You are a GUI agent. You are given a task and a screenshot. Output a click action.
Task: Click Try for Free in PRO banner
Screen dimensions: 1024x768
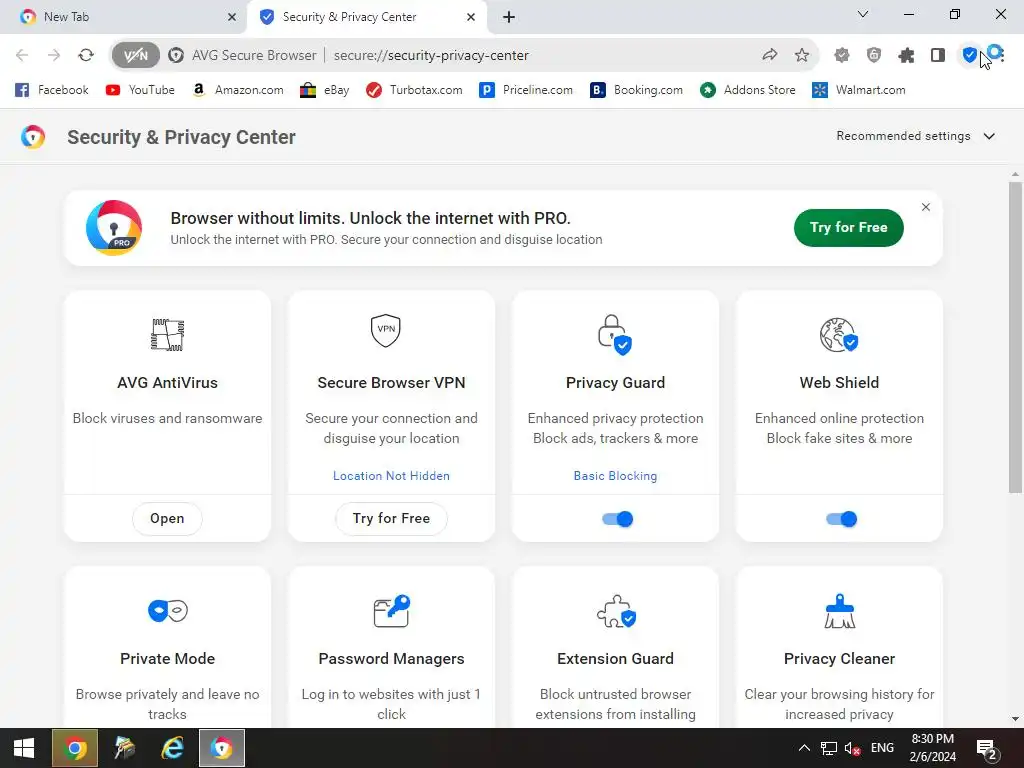click(848, 227)
